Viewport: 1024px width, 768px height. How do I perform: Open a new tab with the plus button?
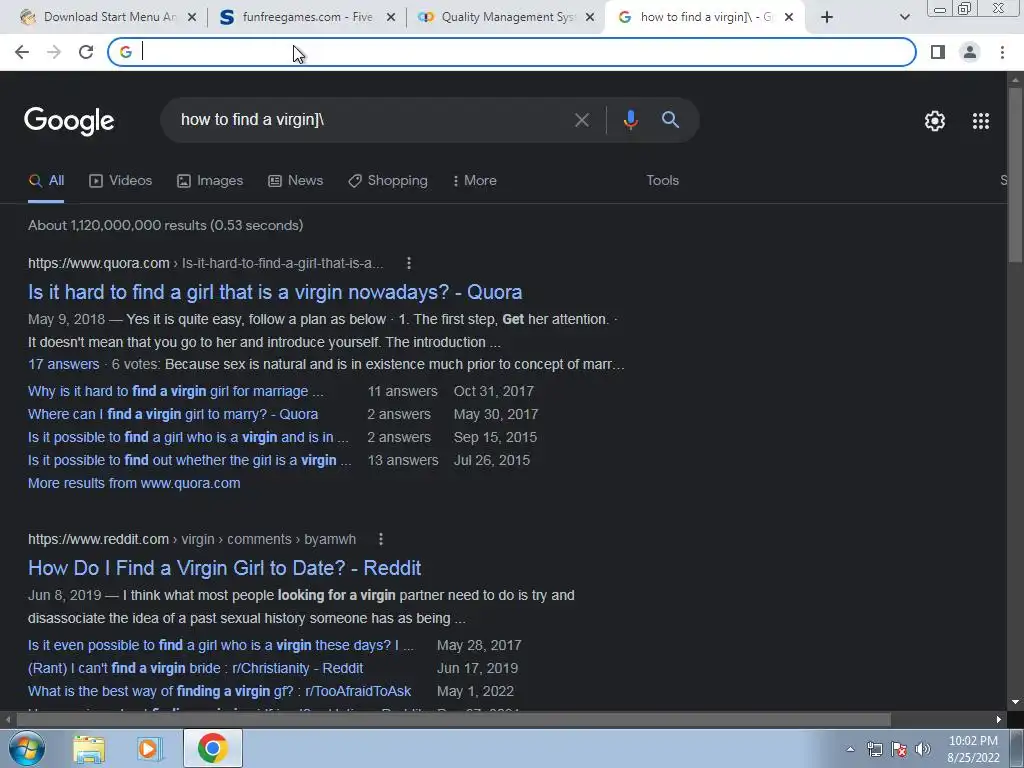827,18
